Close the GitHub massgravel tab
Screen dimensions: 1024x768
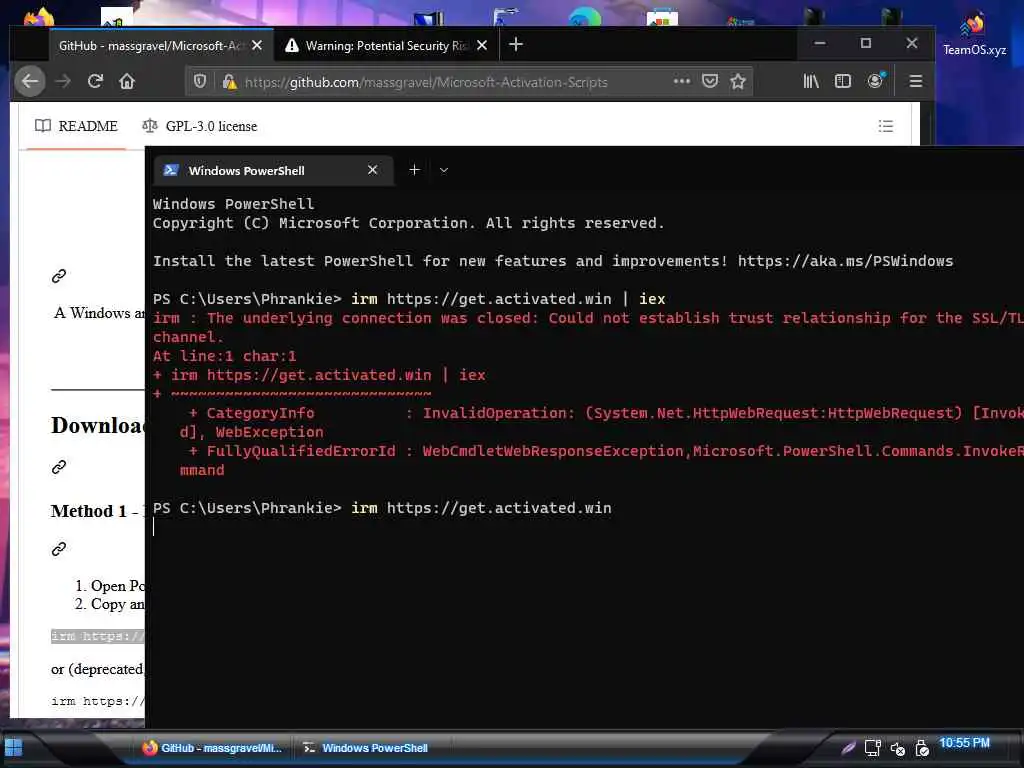point(257,45)
